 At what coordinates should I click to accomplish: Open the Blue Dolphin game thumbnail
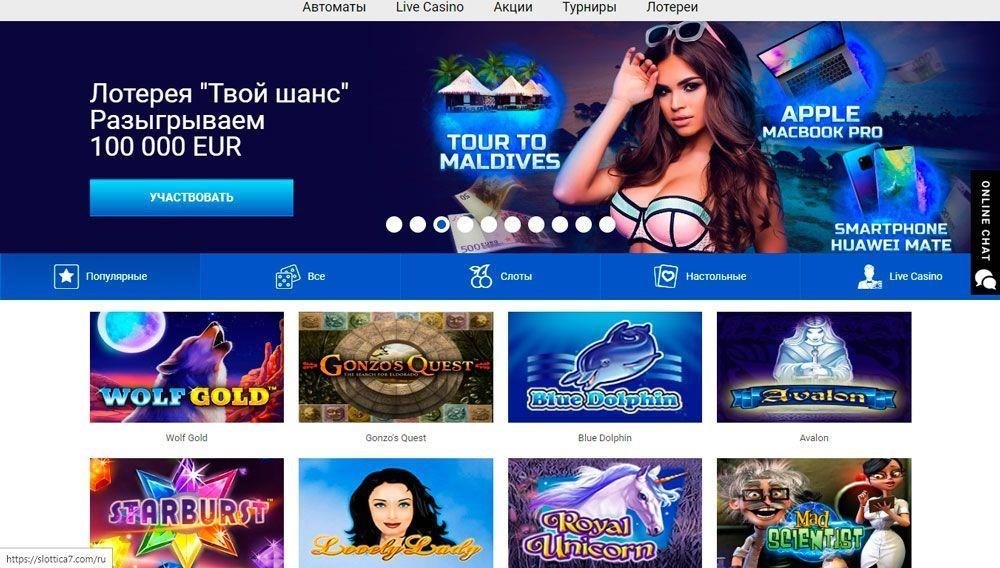[605, 367]
